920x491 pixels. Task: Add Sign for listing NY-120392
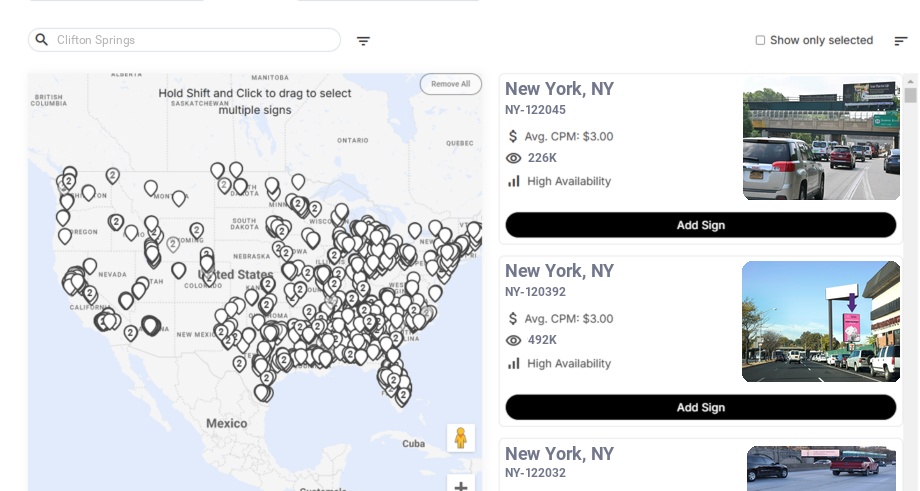pyautogui.click(x=700, y=407)
